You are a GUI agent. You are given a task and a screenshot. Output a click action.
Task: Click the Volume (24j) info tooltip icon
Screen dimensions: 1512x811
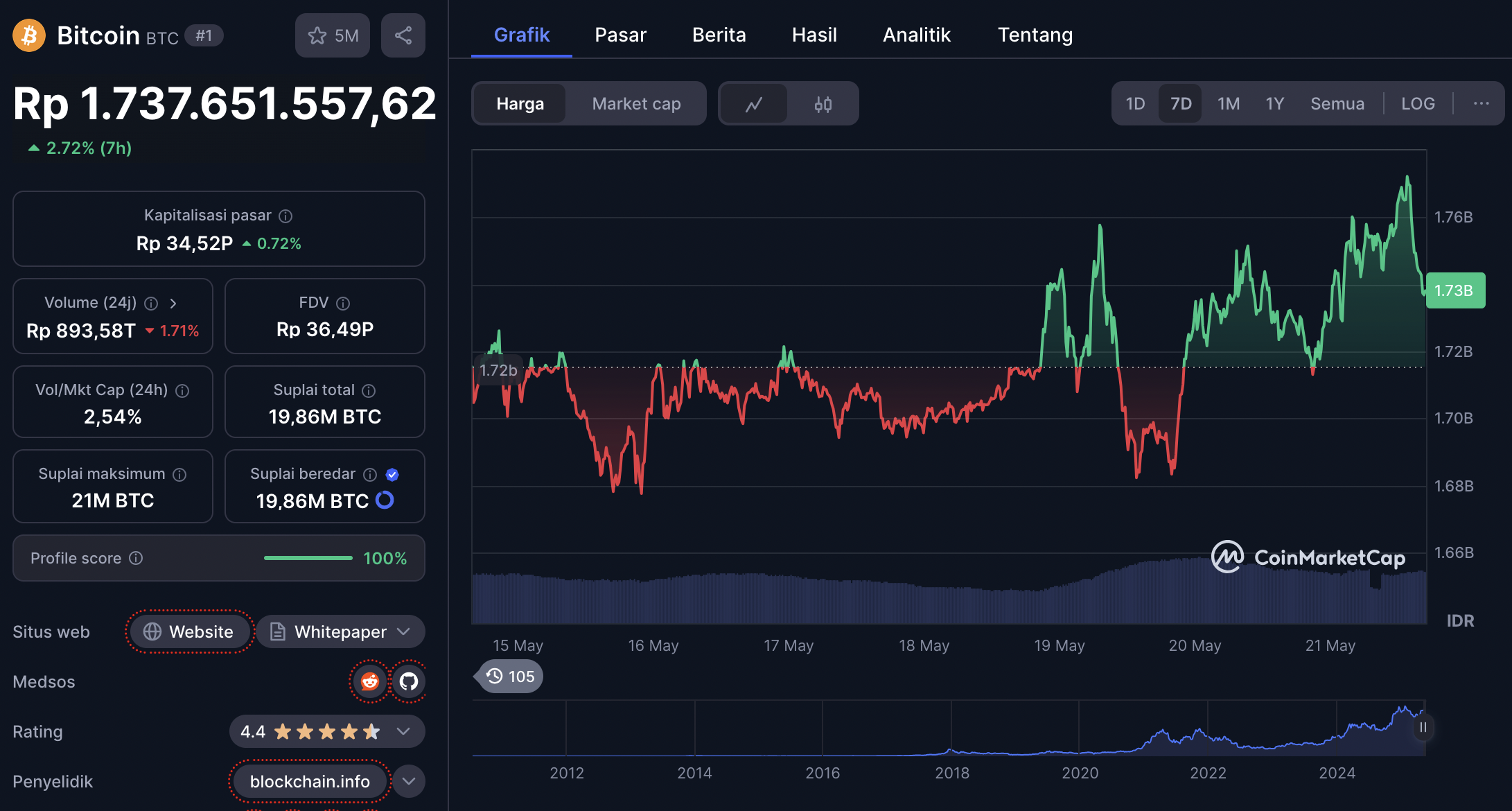[151, 303]
